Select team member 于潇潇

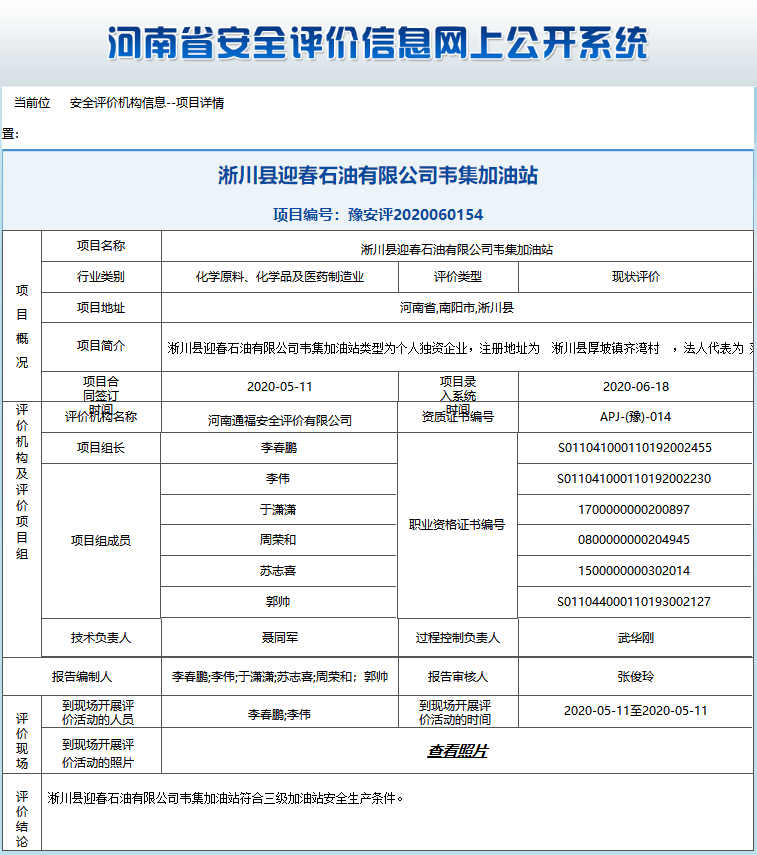coord(278,510)
